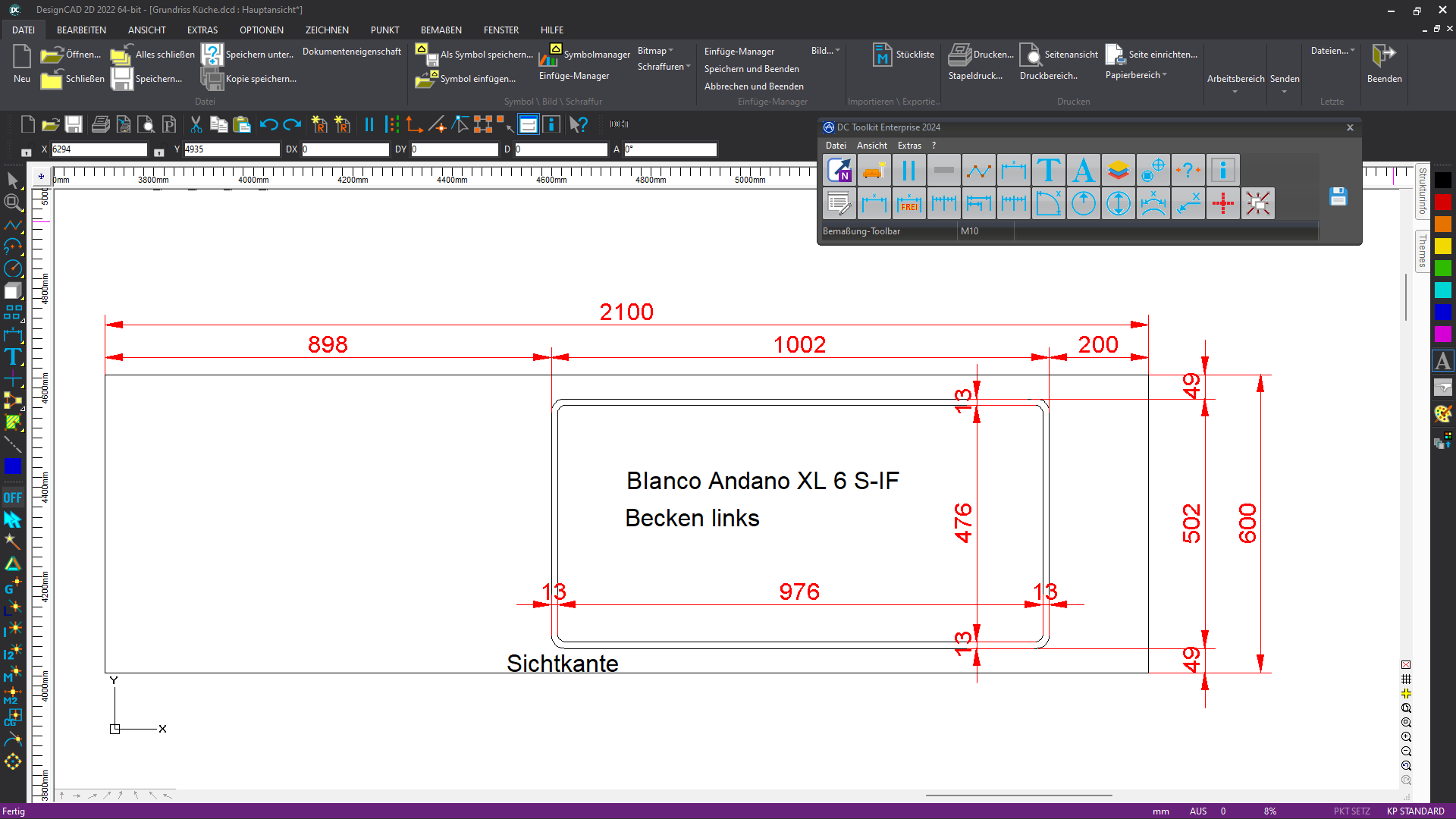Select the couch furniture icon in DC Toolkit
The width and height of the screenshot is (1456, 819).
[x=874, y=170]
